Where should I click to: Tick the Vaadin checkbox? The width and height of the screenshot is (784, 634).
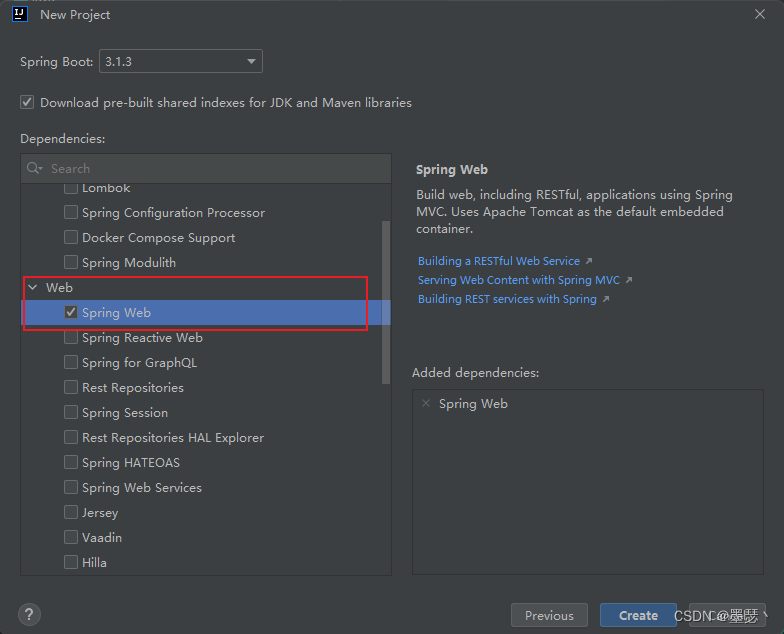click(71, 537)
